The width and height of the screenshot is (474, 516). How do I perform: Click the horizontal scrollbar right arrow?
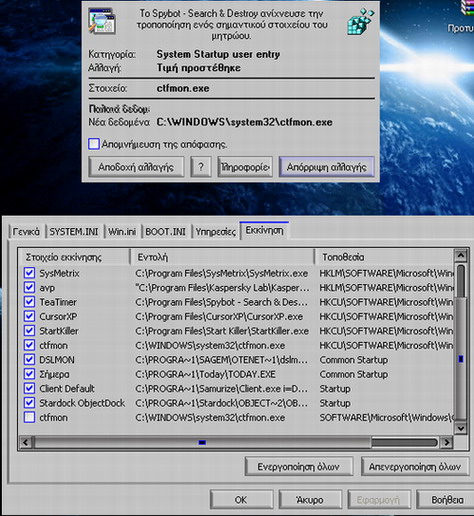(x=447, y=442)
